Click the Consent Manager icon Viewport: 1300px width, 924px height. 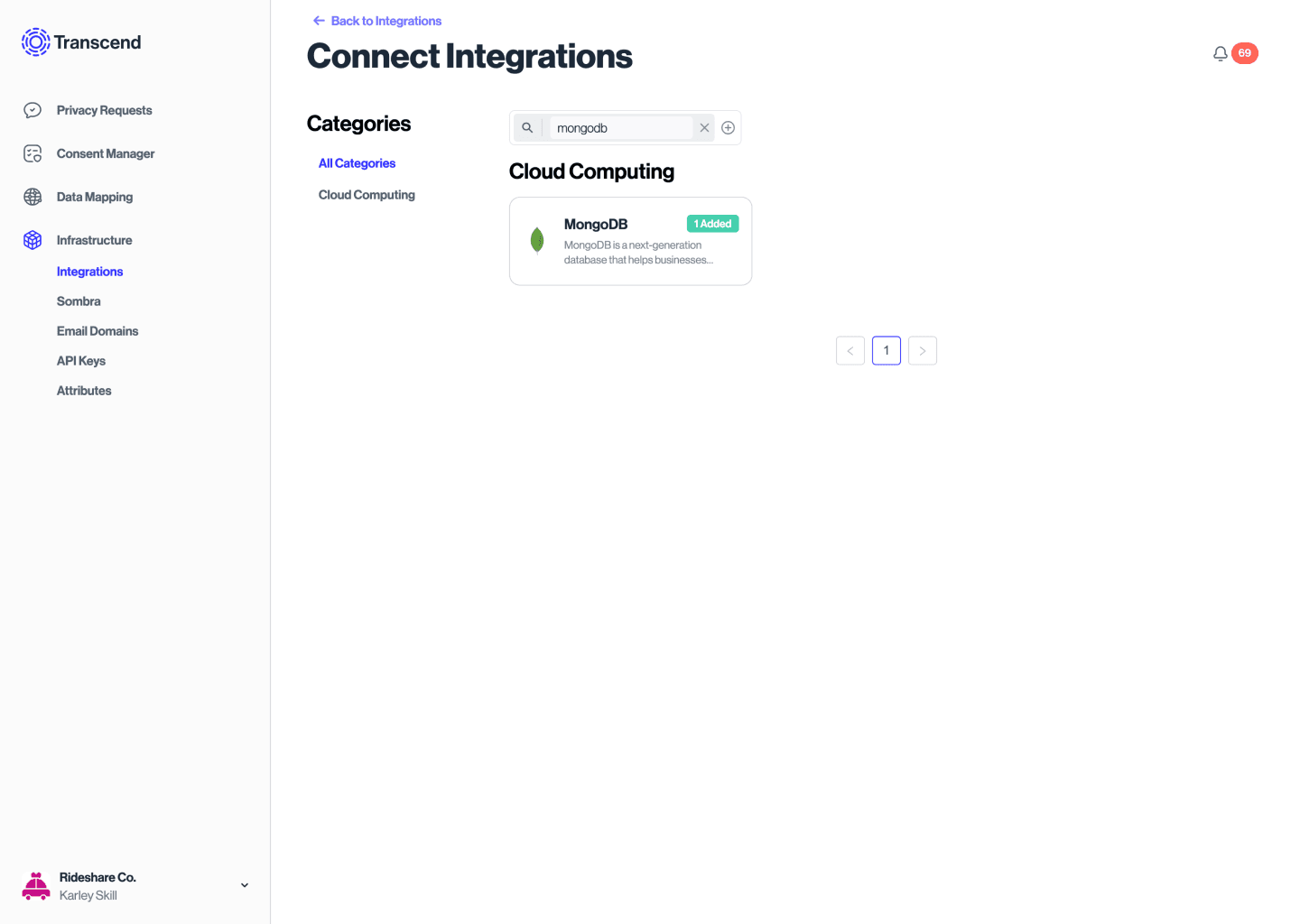(x=32, y=153)
